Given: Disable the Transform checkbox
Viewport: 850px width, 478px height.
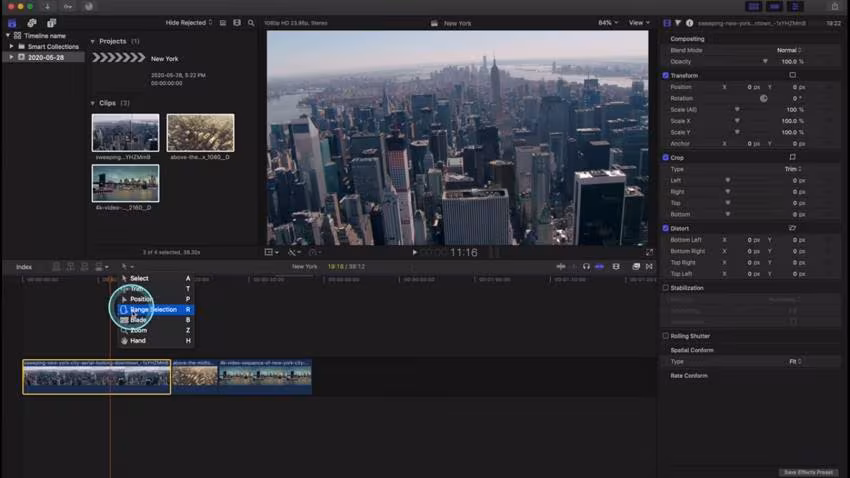Looking at the screenshot, I should [x=666, y=75].
